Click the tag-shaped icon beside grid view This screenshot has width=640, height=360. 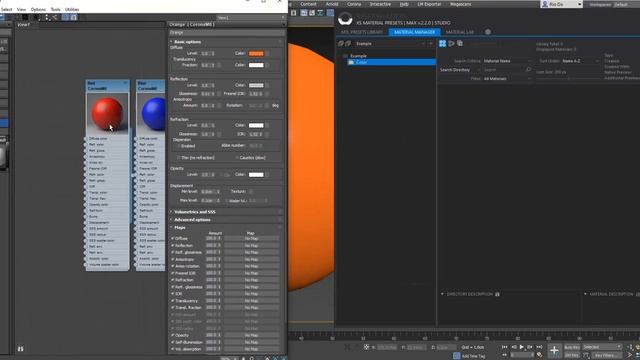coord(451,43)
